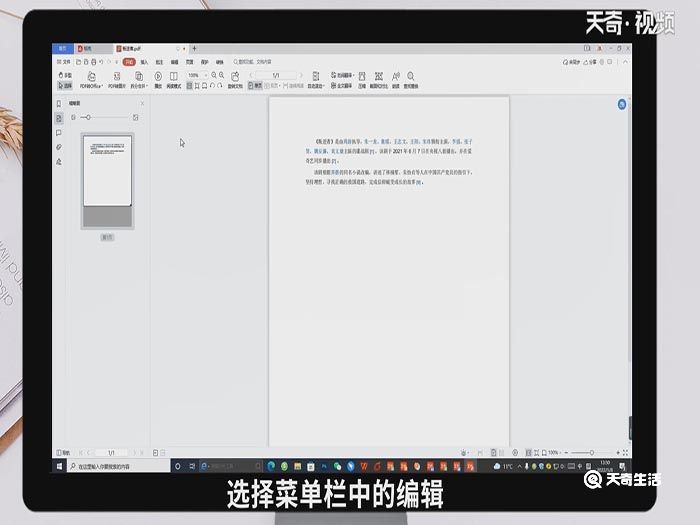Viewport: 700px width, 525px height.
Task: Open PDF to Office converter dropdown
Action: pyautogui.click(x=91, y=80)
